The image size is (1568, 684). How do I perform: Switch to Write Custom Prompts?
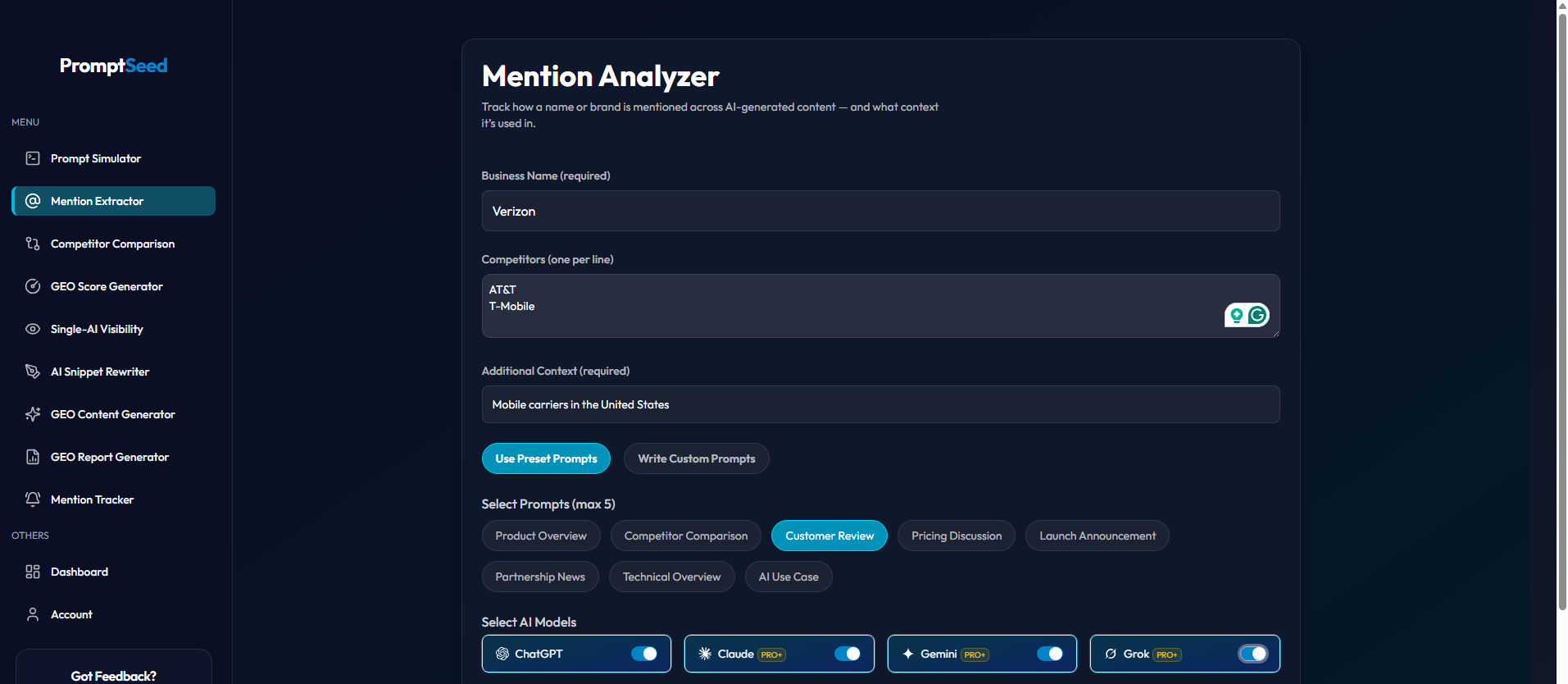tap(697, 458)
